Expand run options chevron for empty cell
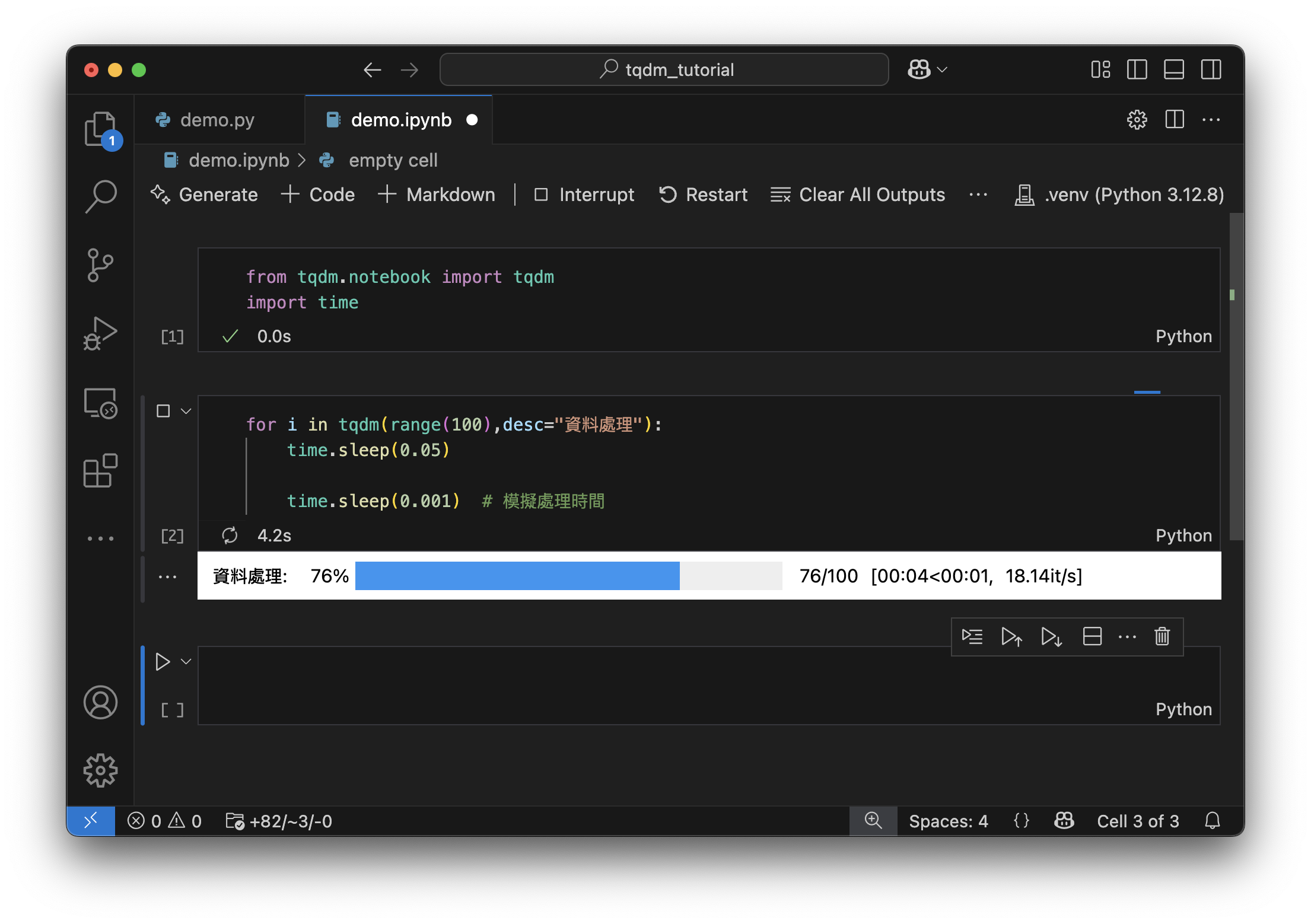 coord(186,661)
